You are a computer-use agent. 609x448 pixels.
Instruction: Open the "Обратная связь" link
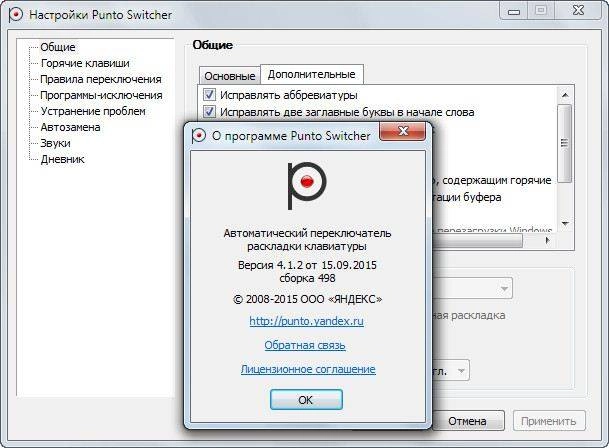point(305,345)
